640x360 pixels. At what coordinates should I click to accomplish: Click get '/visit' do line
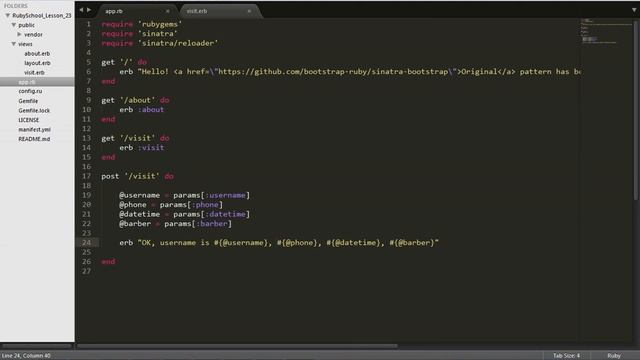pyautogui.click(x=135, y=138)
